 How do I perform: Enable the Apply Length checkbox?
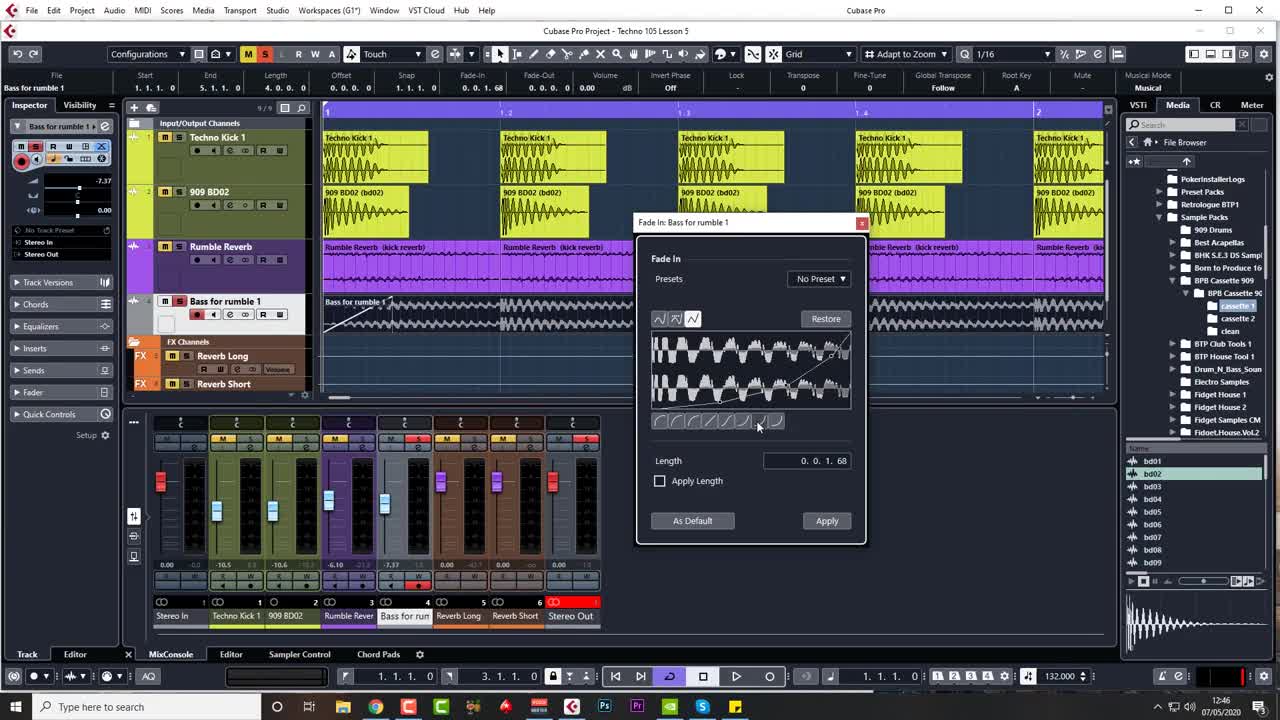point(660,481)
